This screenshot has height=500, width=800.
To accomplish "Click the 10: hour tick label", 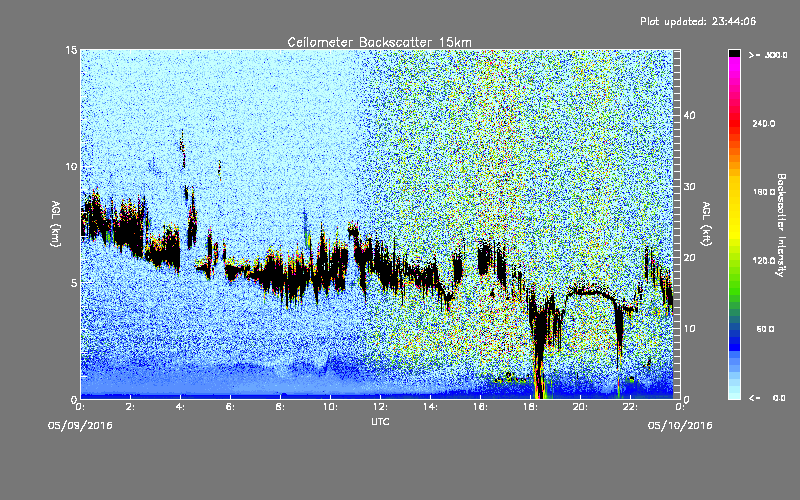I will [x=331, y=407].
